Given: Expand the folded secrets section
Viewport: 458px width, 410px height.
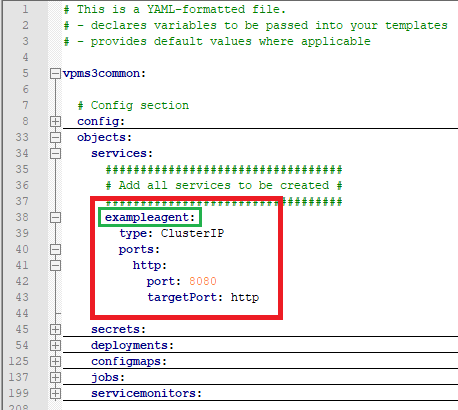Looking at the screenshot, I should click(55, 329).
